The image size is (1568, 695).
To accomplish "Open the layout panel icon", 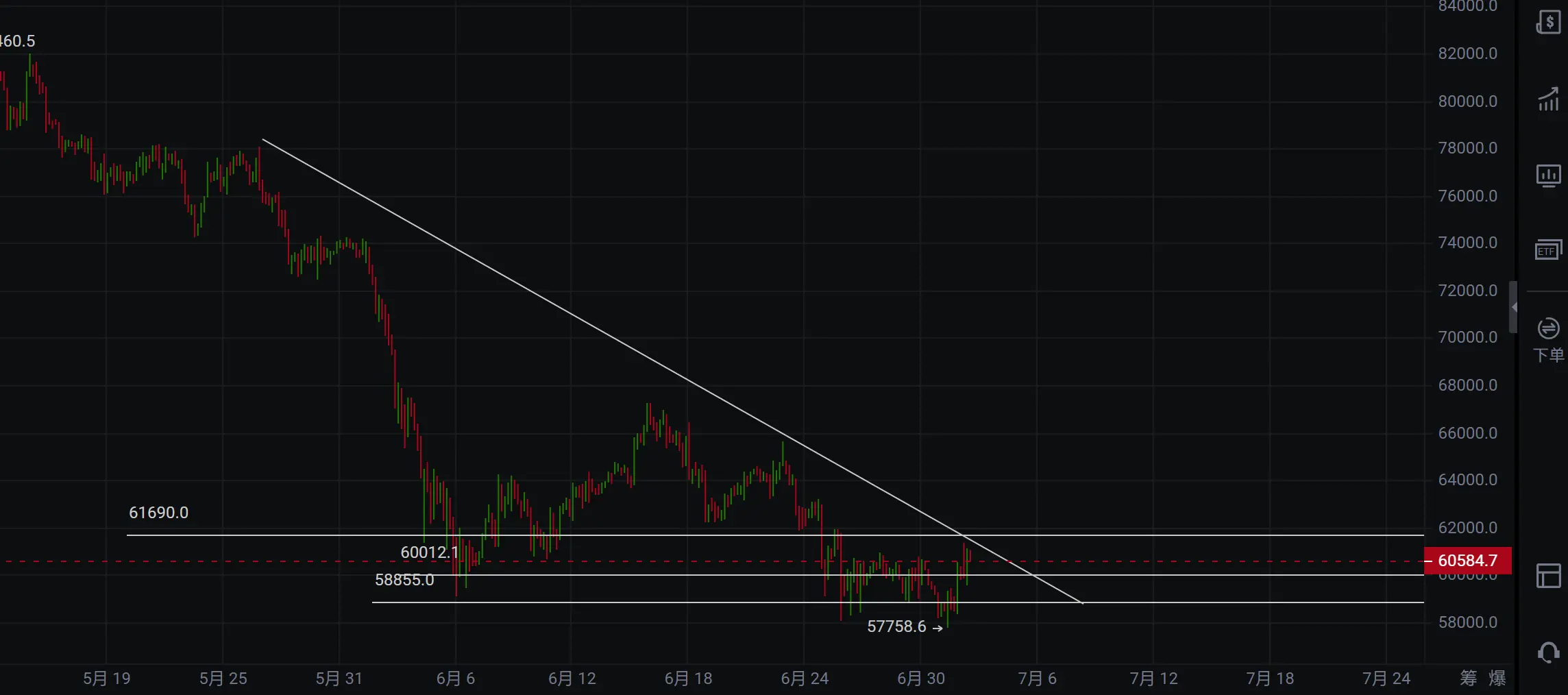I will tap(1548, 576).
